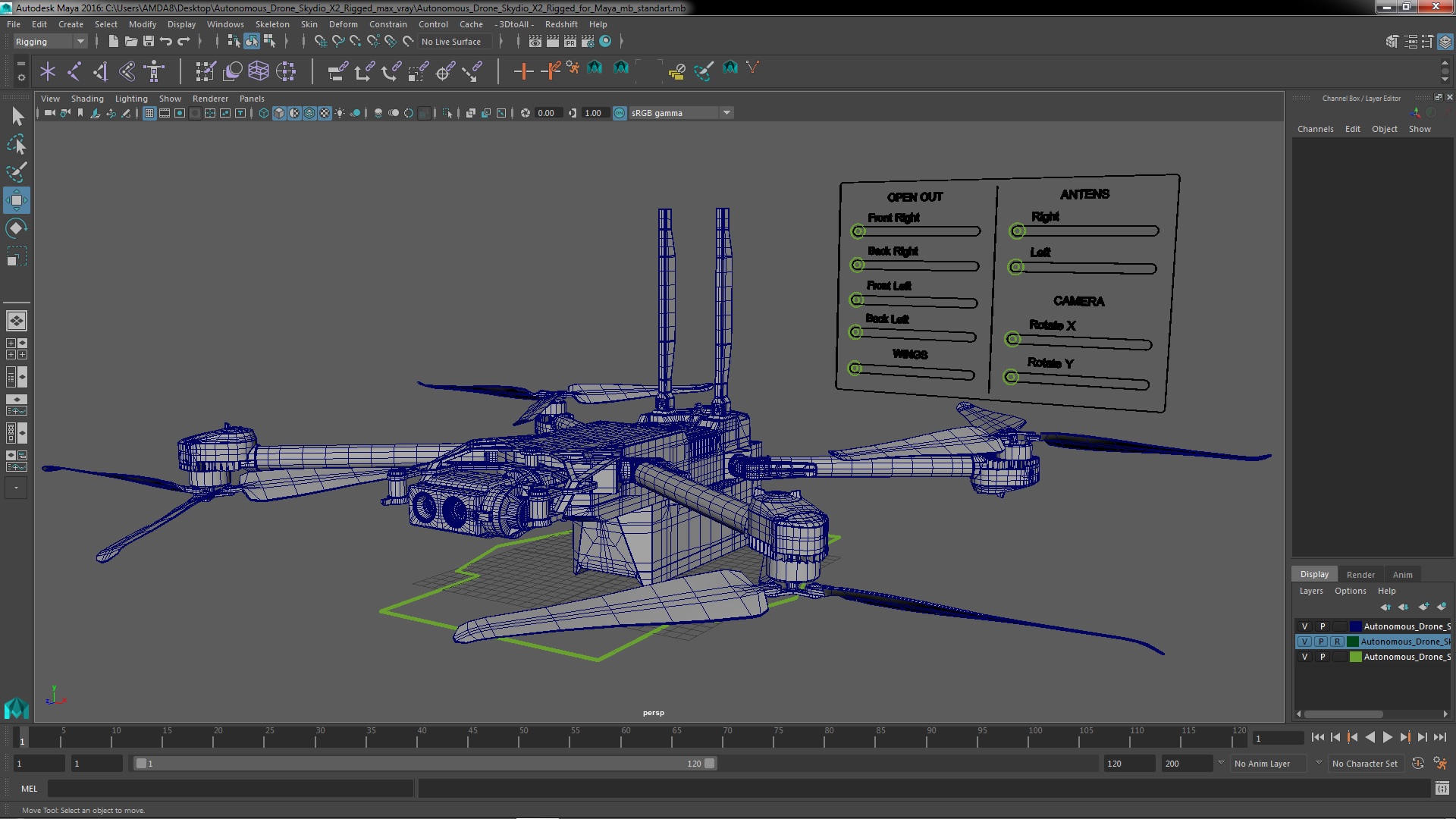Switch to four view layout

pos(17,349)
